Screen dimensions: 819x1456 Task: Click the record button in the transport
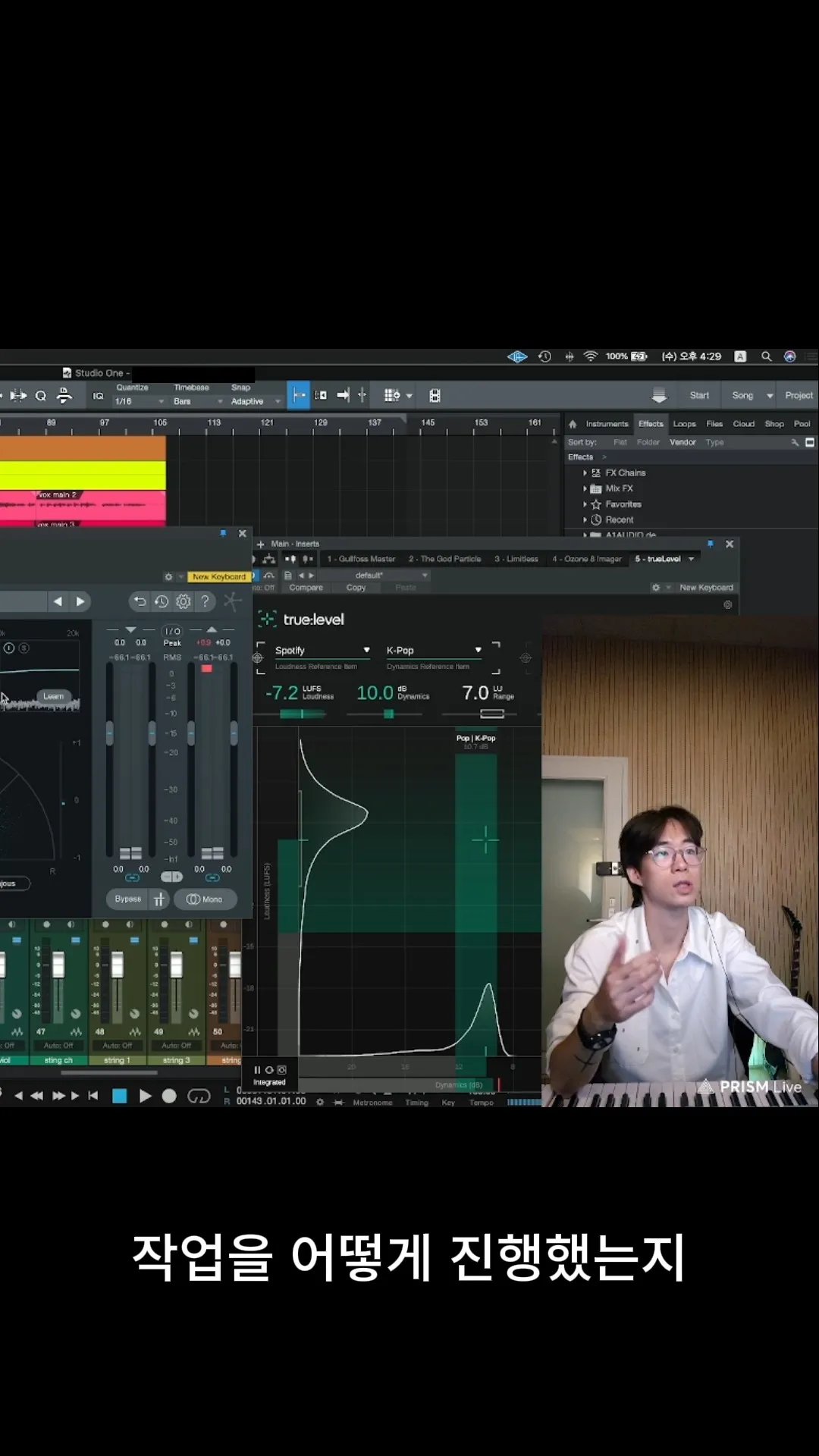(169, 1096)
